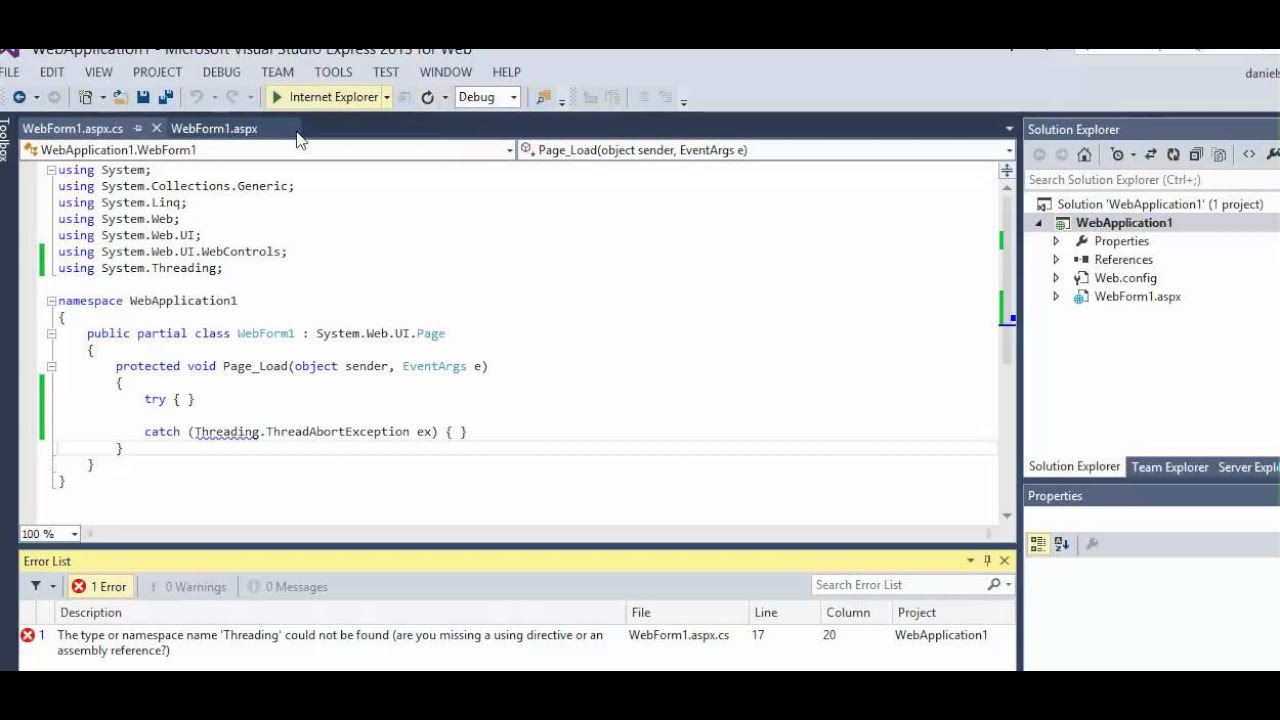Switch to the WebForm1.aspx tab

(x=214, y=128)
